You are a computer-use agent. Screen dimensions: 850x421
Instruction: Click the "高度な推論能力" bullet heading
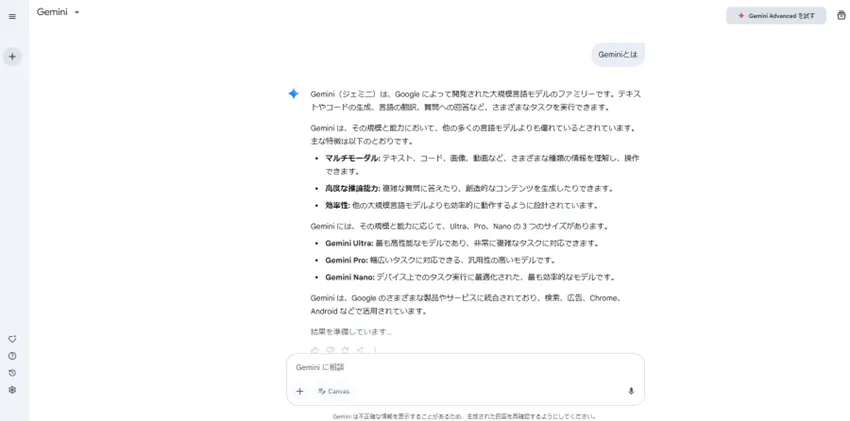point(352,189)
